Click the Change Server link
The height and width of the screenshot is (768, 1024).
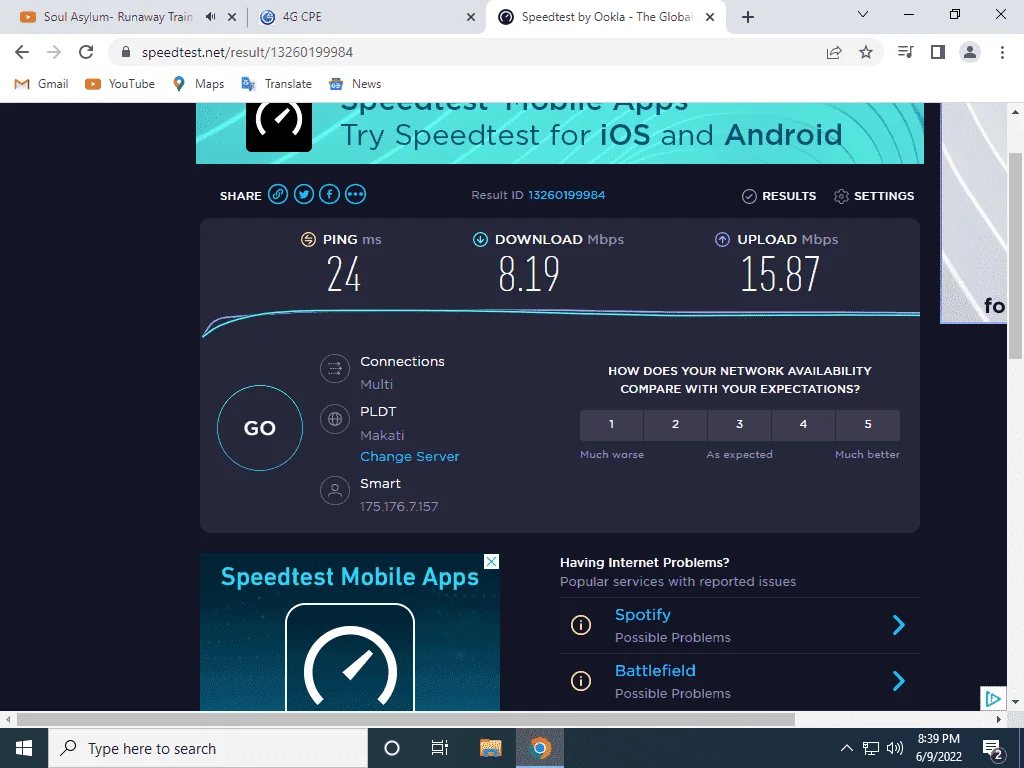click(409, 456)
